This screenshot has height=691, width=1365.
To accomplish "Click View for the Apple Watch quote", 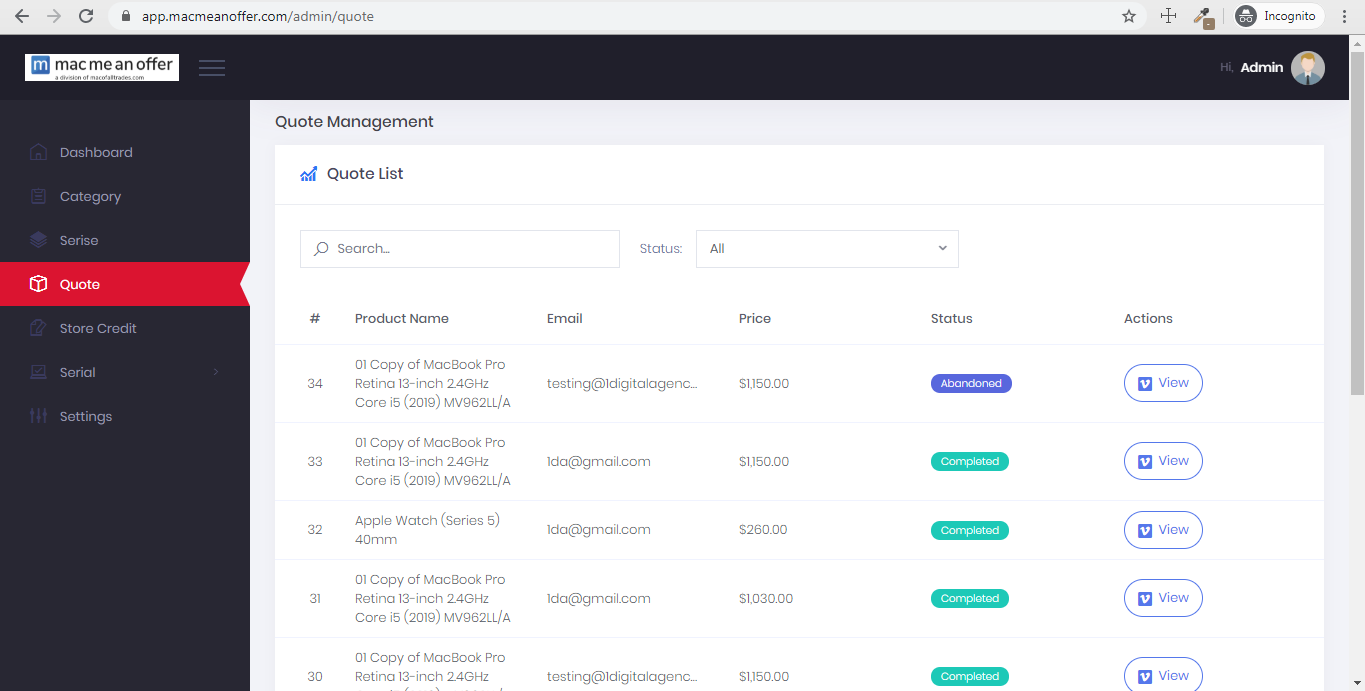I will coord(1163,530).
